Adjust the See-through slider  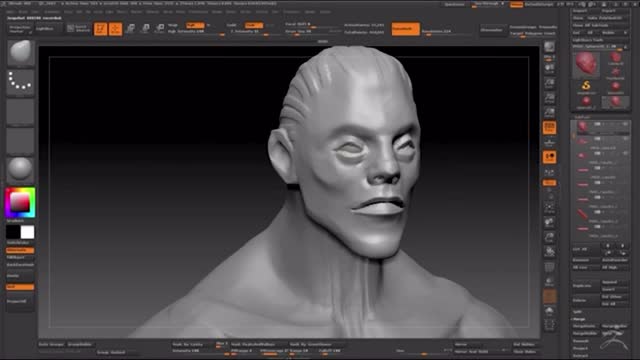(488, 4)
